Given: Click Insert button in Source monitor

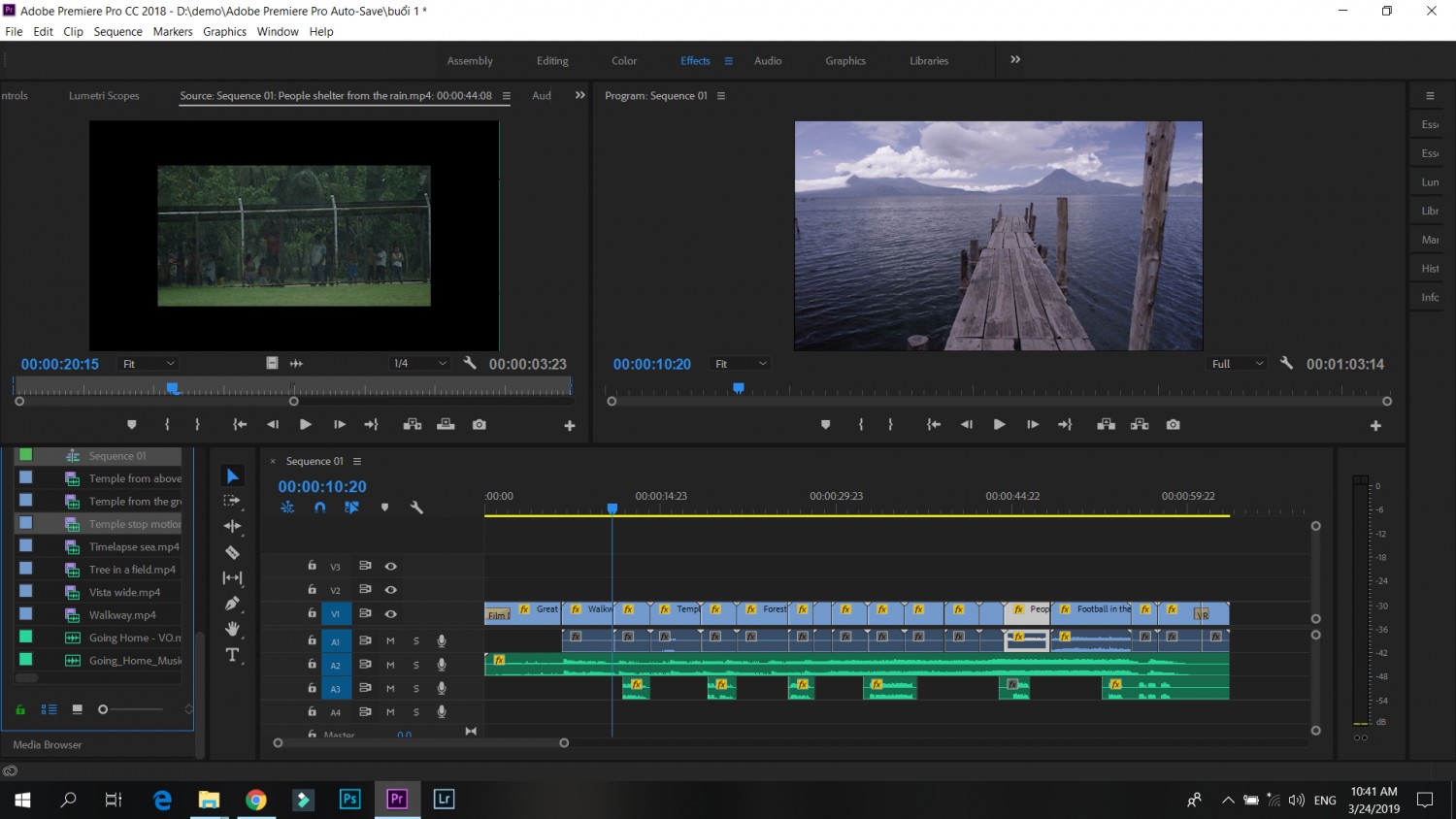Looking at the screenshot, I should (413, 425).
